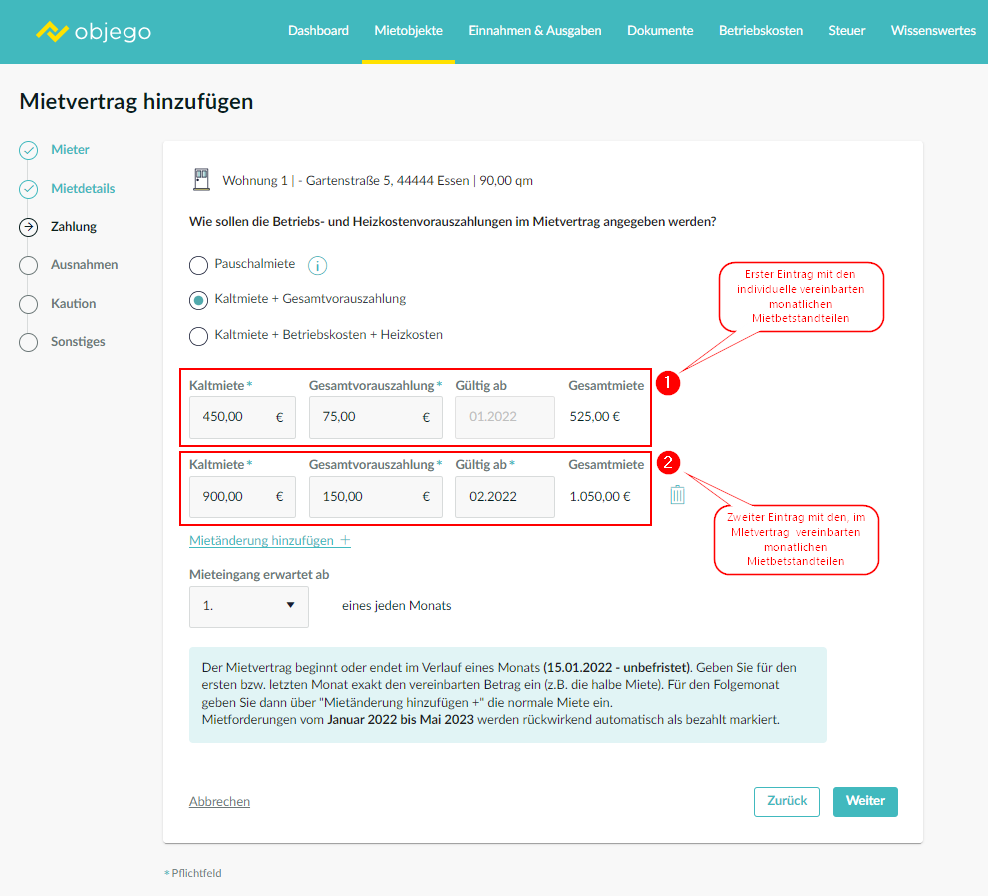
Task: Click the Mietdetails completed step checkmark
Action: (29, 189)
